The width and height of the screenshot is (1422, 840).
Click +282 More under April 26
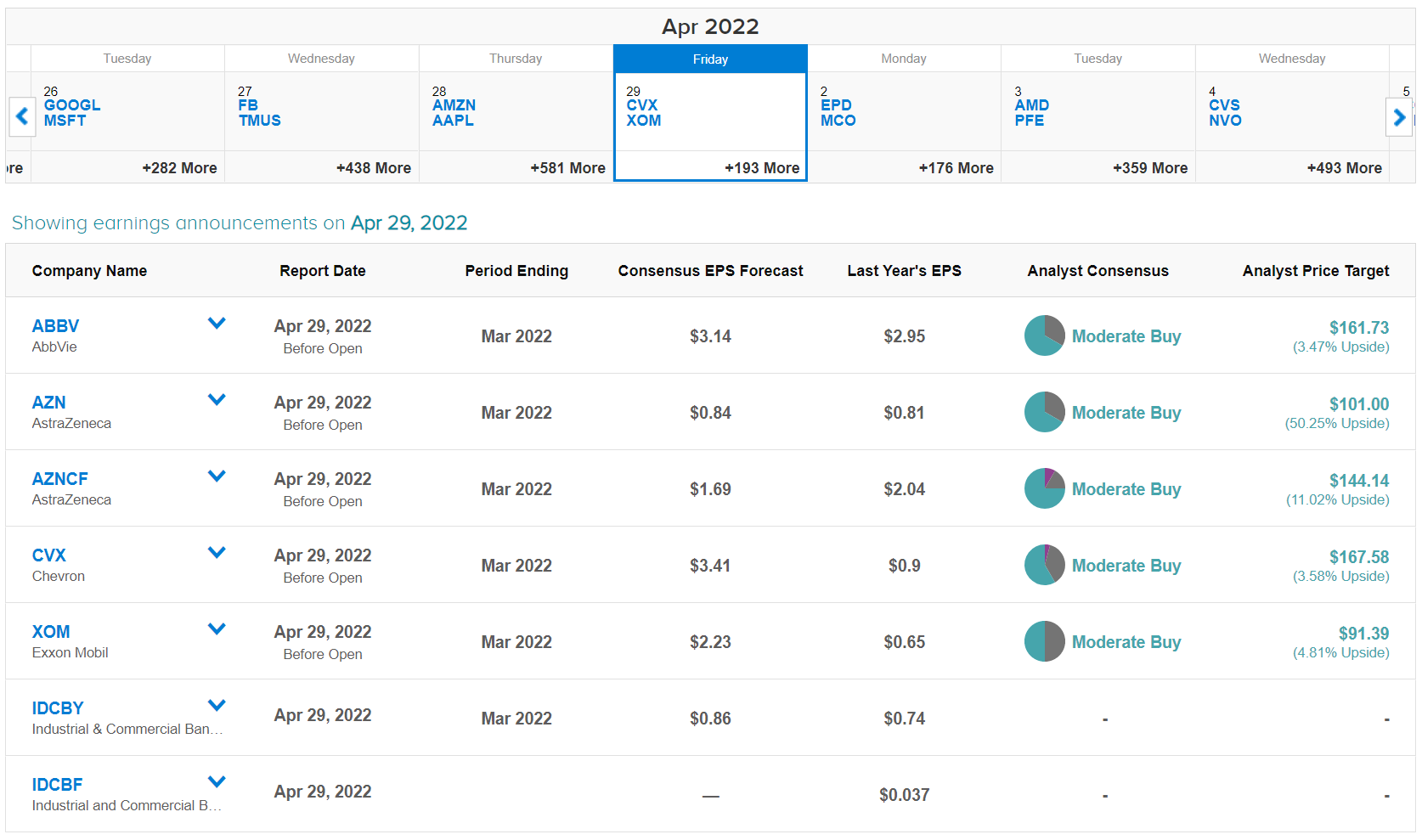[179, 168]
